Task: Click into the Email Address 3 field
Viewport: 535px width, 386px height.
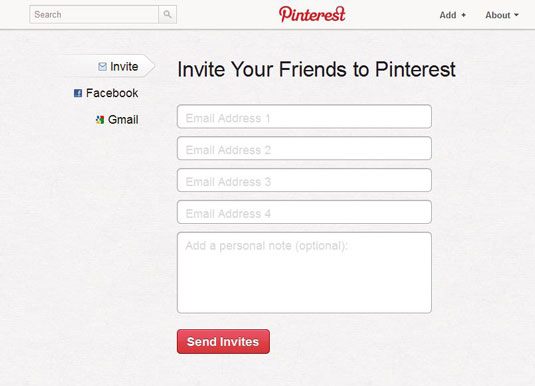Action: point(304,180)
